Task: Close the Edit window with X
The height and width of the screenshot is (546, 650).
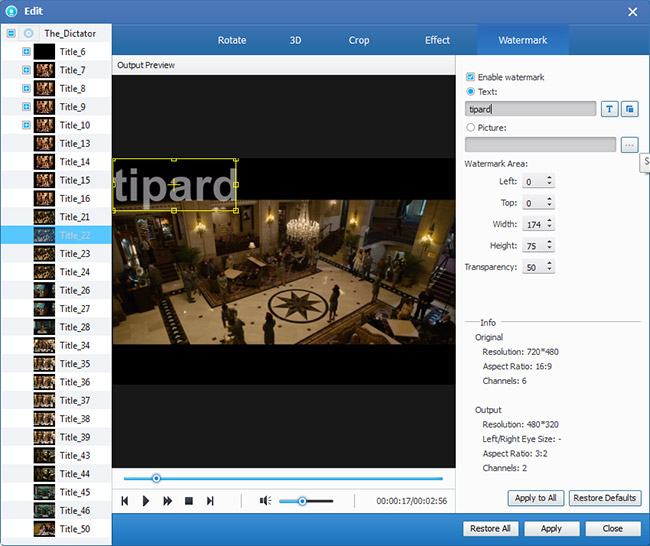Action: point(633,12)
